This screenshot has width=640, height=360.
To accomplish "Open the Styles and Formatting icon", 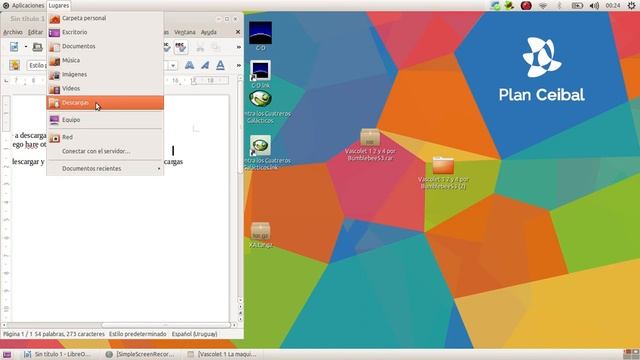I will tap(15, 65).
